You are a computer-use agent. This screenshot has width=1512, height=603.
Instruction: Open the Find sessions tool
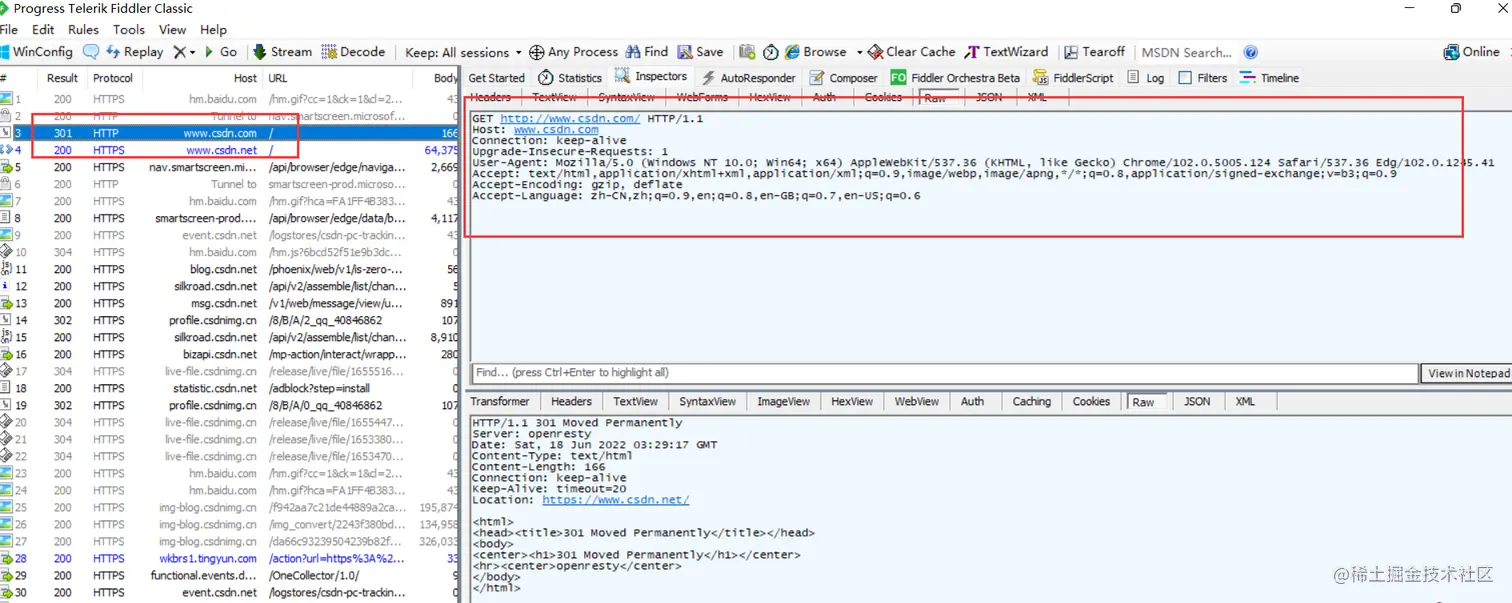pyautogui.click(x=647, y=52)
